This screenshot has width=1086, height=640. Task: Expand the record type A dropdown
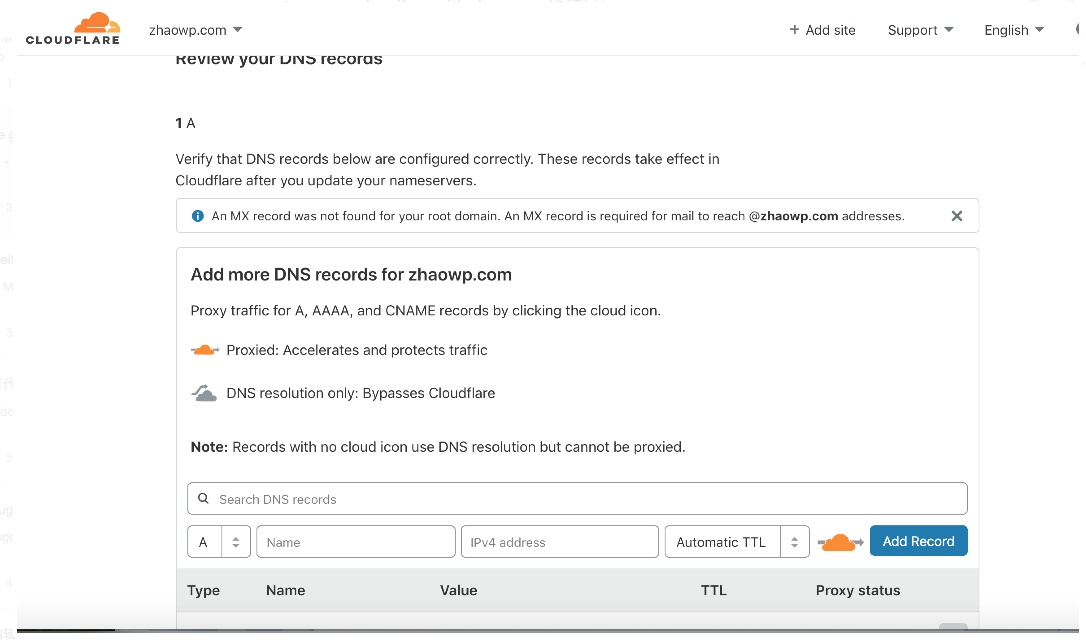tap(219, 542)
